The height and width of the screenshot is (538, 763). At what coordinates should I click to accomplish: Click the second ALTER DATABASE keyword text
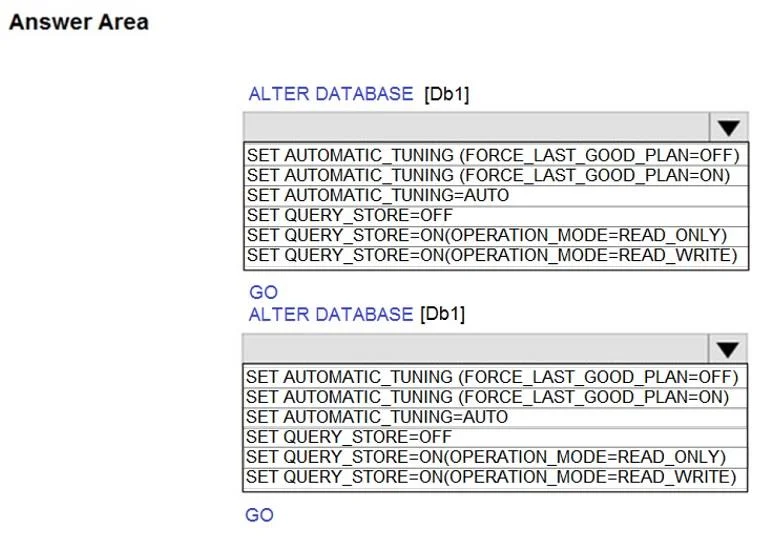coord(331,315)
